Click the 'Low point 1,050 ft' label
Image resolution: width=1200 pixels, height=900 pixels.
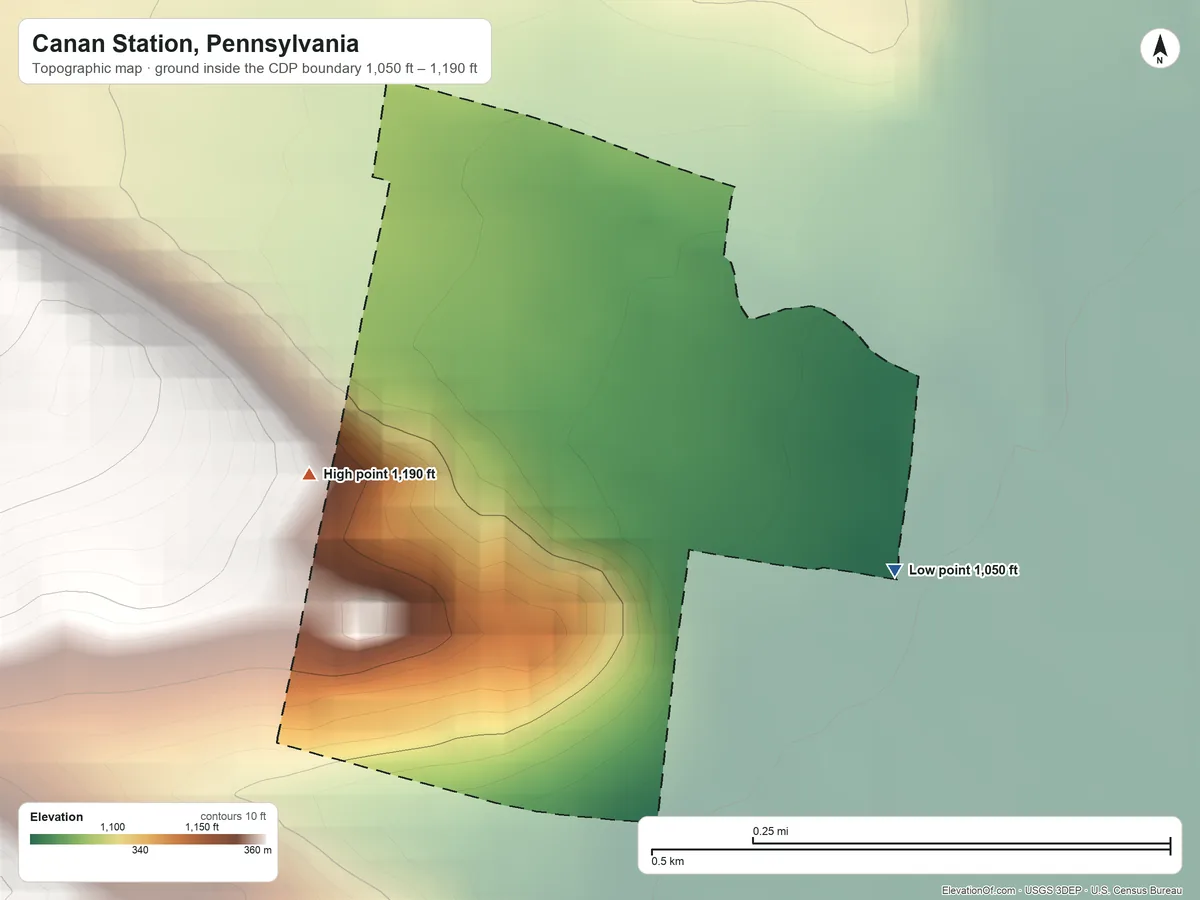[x=963, y=570]
